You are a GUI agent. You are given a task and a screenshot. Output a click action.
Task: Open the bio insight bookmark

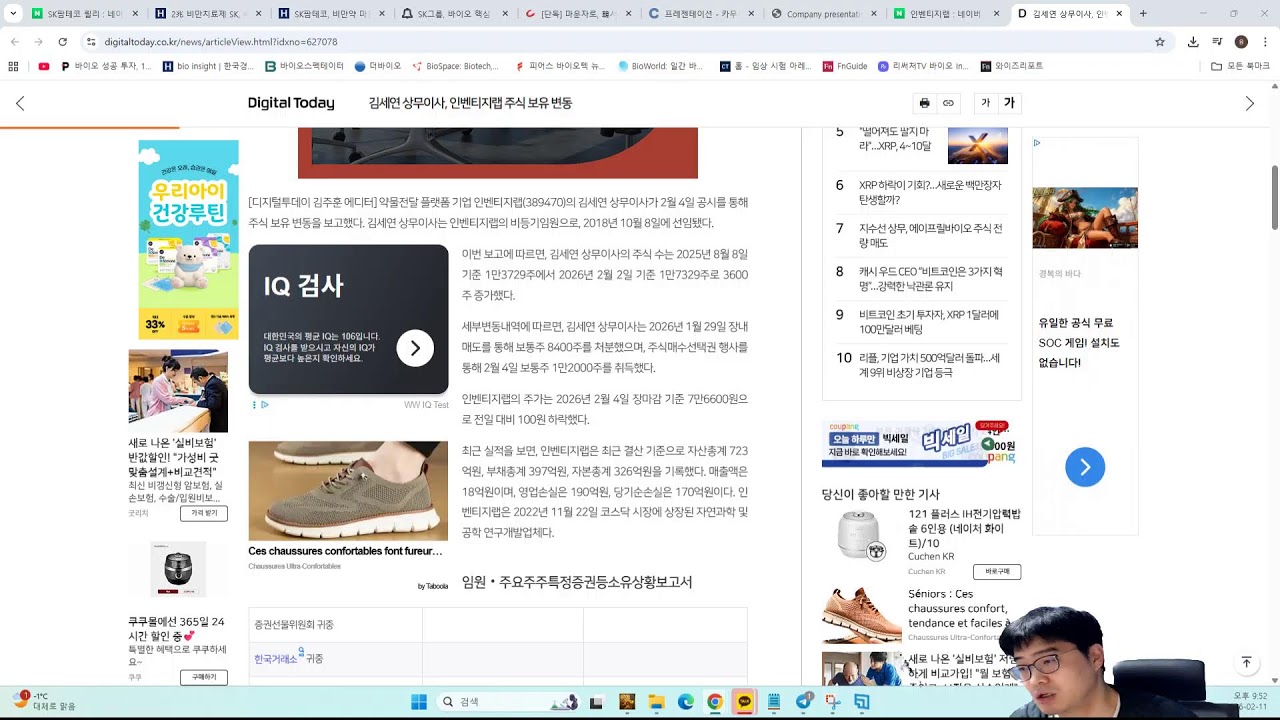208,66
